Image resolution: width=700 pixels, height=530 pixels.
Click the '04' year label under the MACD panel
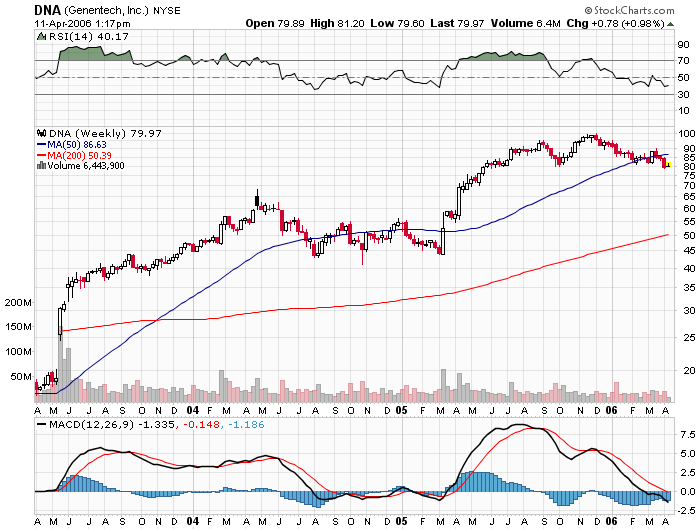point(192,522)
